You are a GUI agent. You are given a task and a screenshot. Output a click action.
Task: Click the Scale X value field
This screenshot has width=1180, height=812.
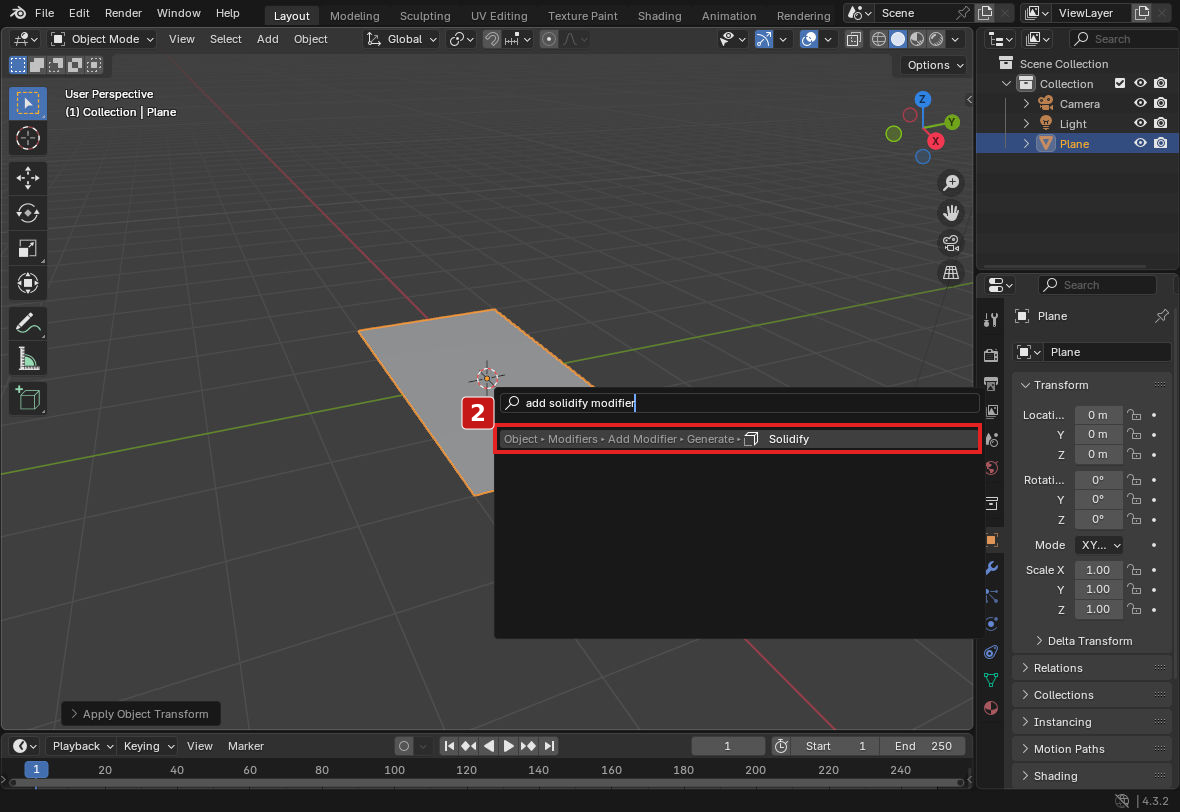[x=1098, y=570]
